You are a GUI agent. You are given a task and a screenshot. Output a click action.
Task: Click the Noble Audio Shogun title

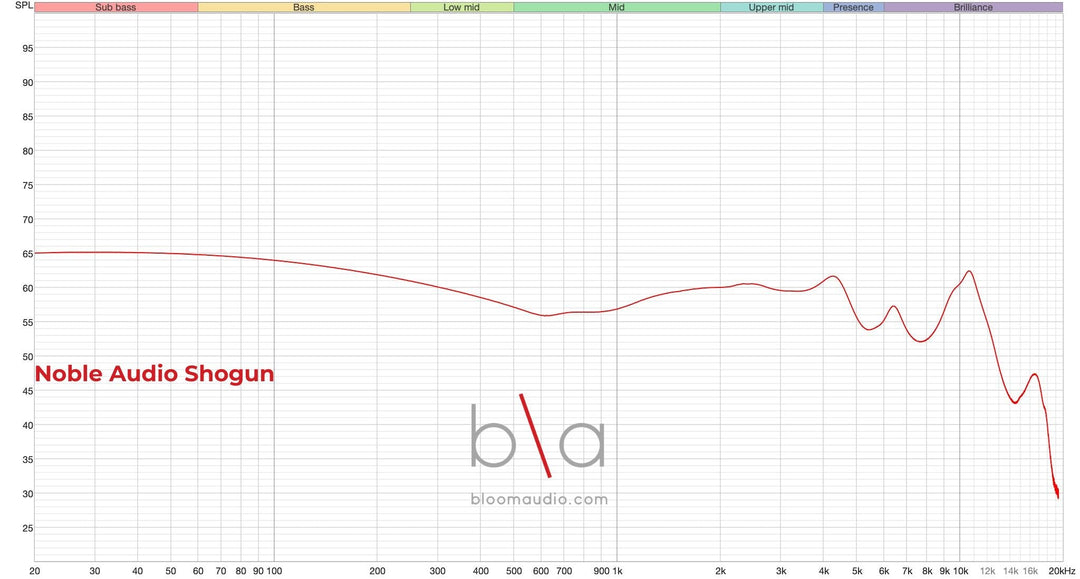click(154, 375)
